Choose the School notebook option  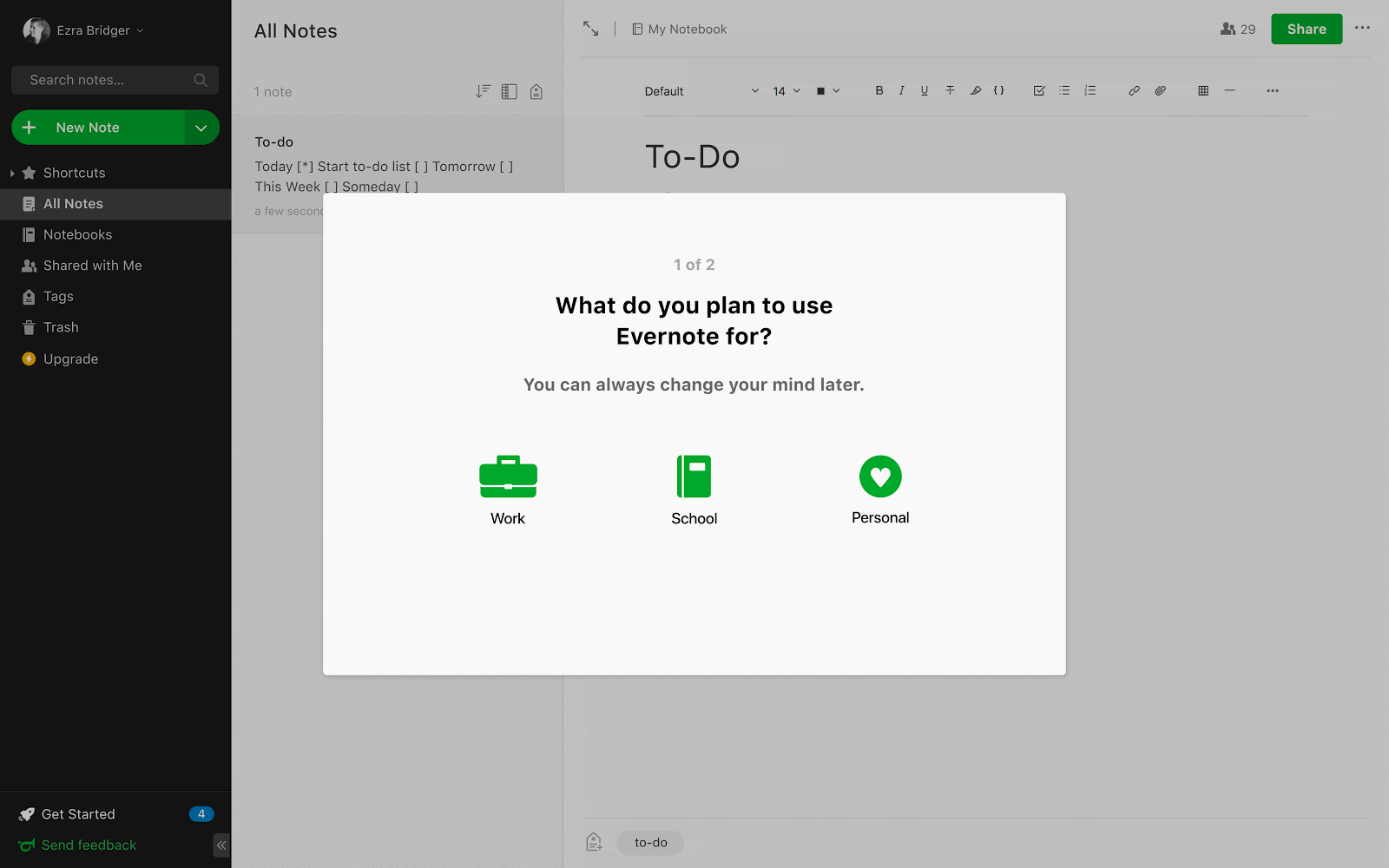point(694,490)
